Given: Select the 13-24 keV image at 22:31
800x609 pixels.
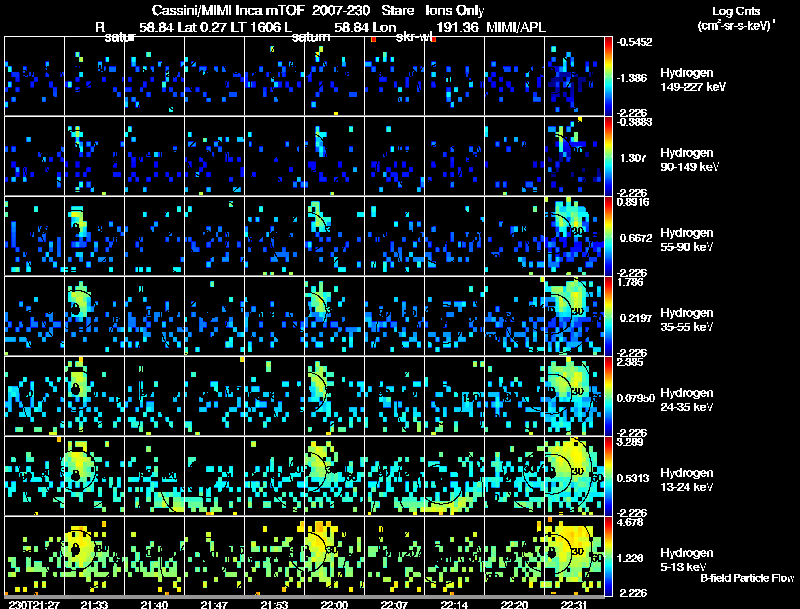Looking at the screenshot, I should pos(574,475).
